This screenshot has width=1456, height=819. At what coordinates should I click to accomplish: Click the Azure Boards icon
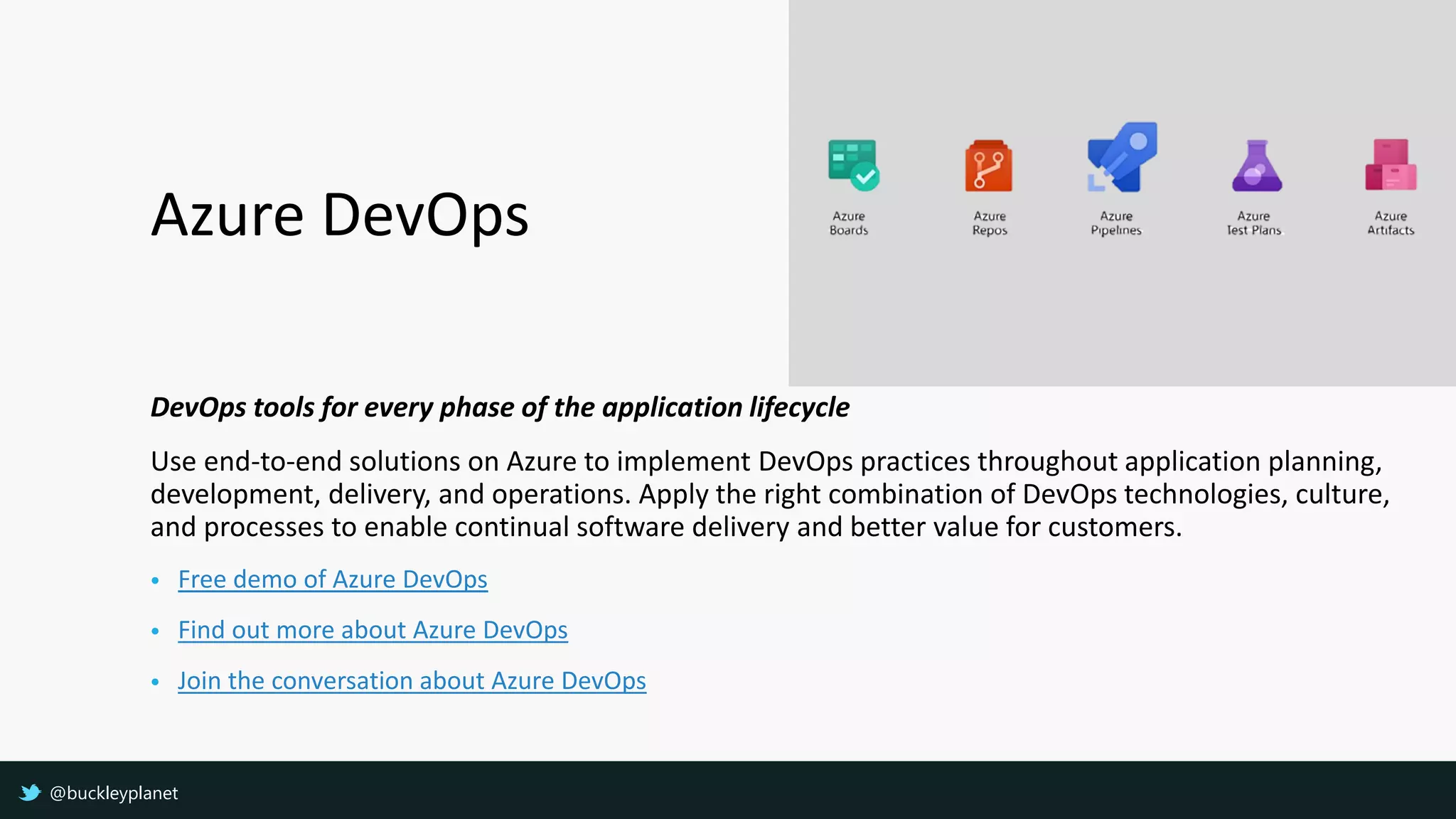coord(853,166)
